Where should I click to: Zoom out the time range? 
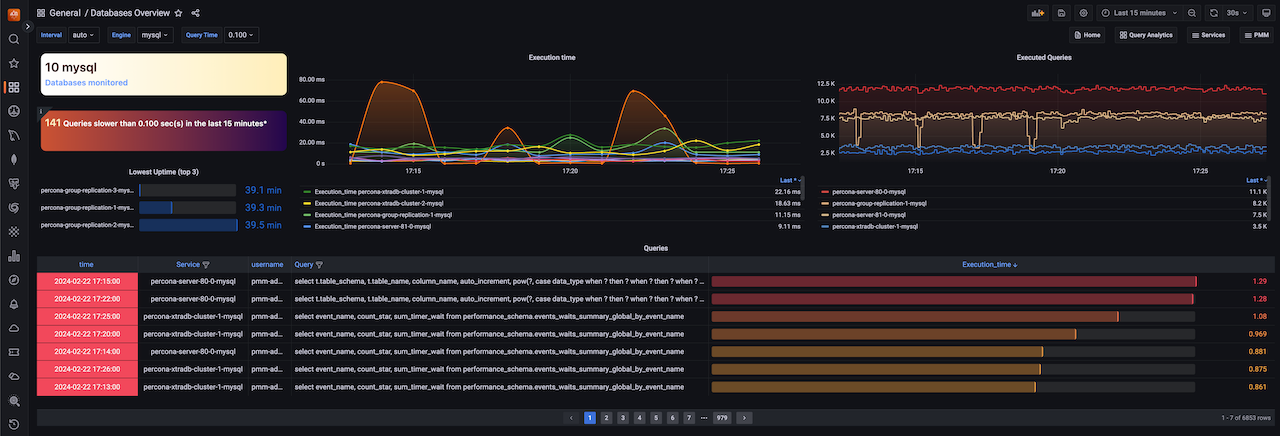[1192, 13]
